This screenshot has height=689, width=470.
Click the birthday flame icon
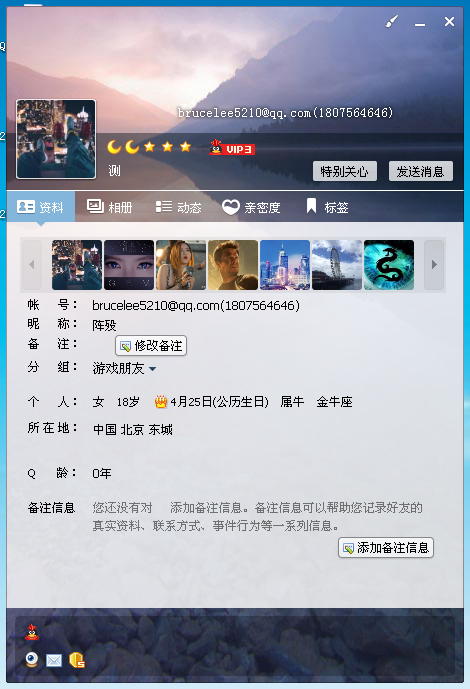[161, 402]
